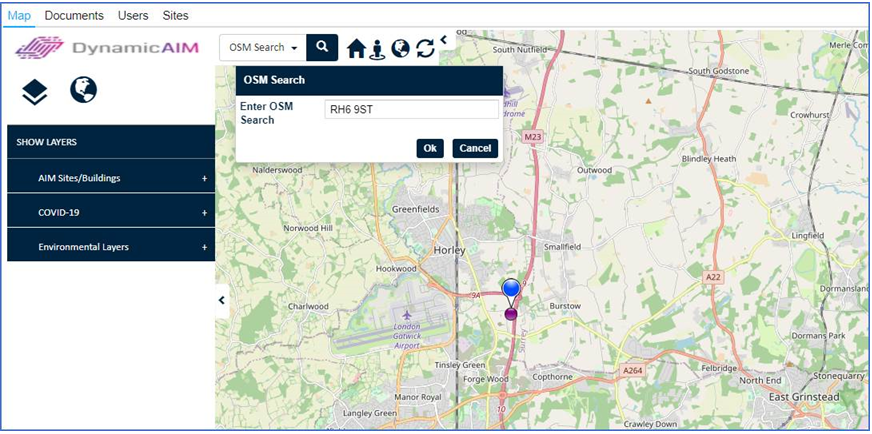Click the blue map pin marker
The image size is (872, 434).
pyautogui.click(x=511, y=289)
